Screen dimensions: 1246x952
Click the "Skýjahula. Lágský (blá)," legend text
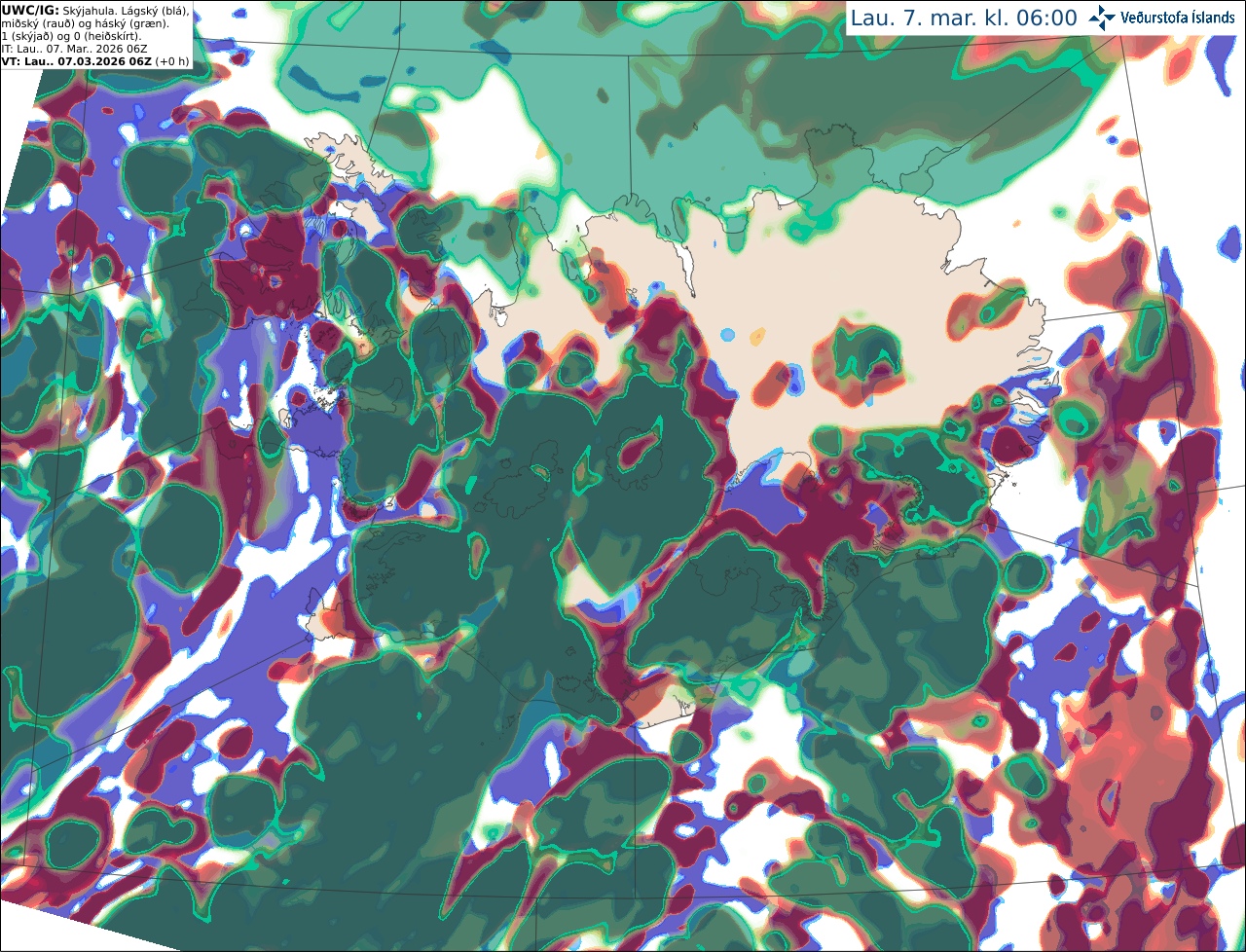[126, 11]
